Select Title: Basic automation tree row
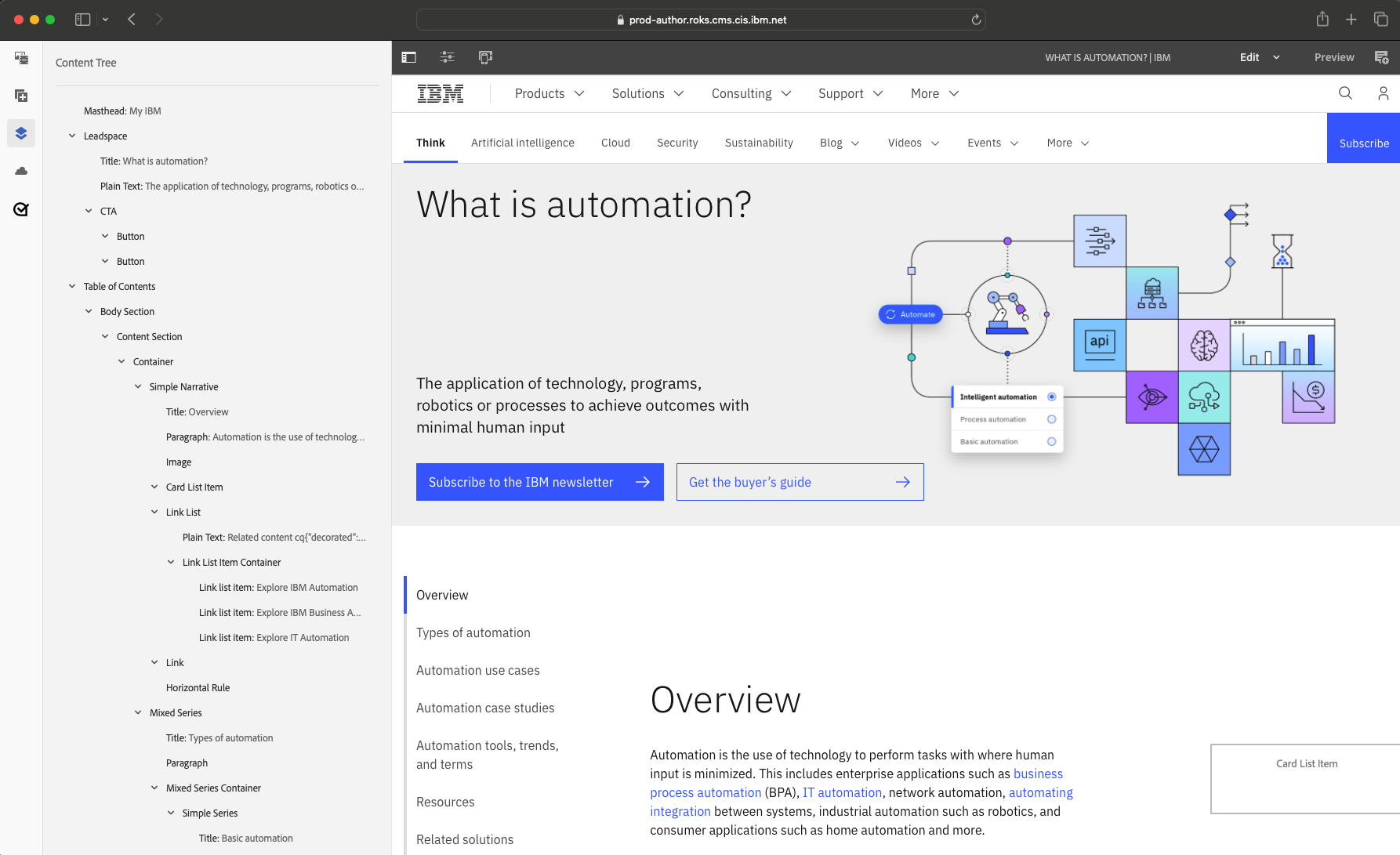 pyautogui.click(x=245, y=838)
